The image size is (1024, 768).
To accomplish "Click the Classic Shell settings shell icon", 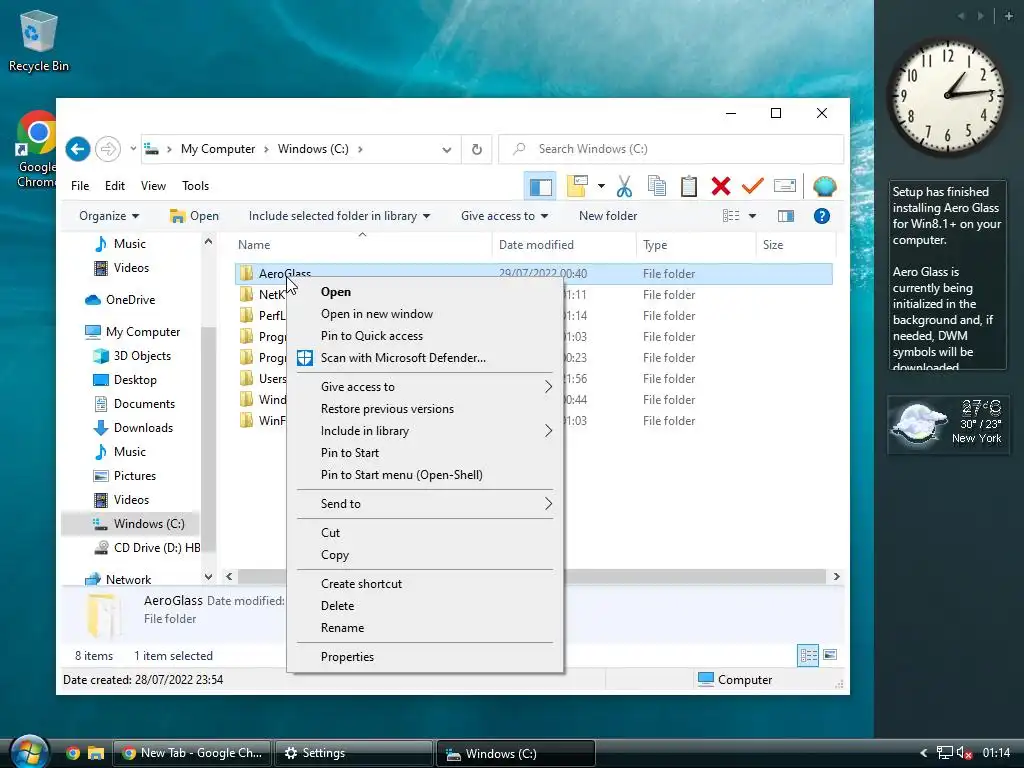I will coord(825,187).
